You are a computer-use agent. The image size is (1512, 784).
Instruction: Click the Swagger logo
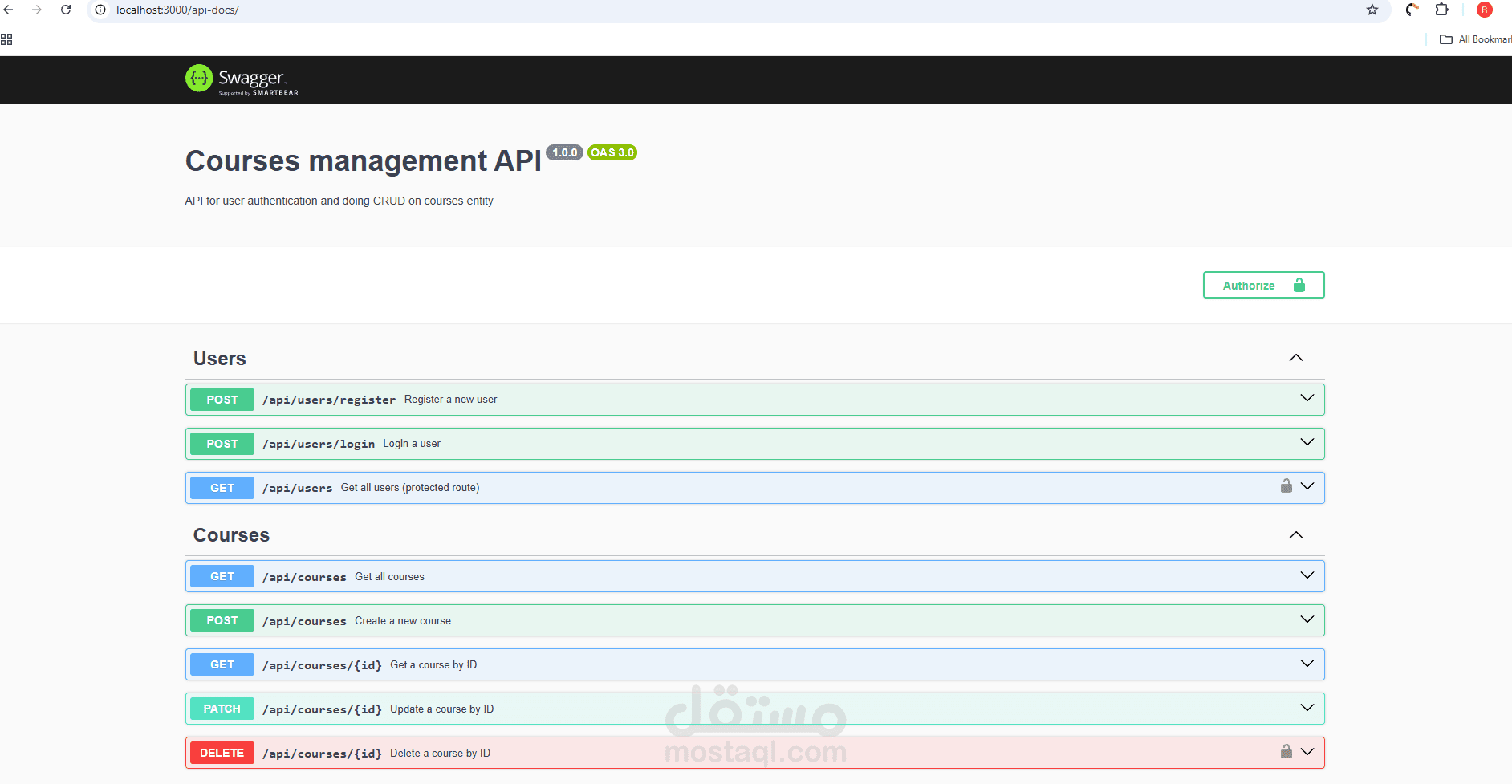(242, 79)
